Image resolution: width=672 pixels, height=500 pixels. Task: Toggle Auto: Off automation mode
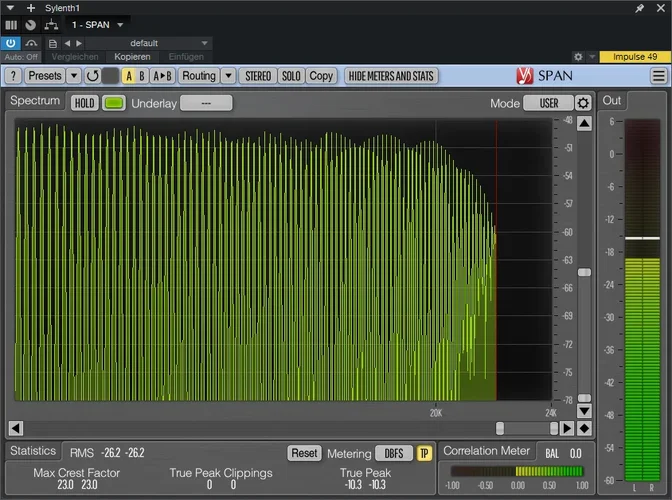pyautogui.click(x=21, y=57)
